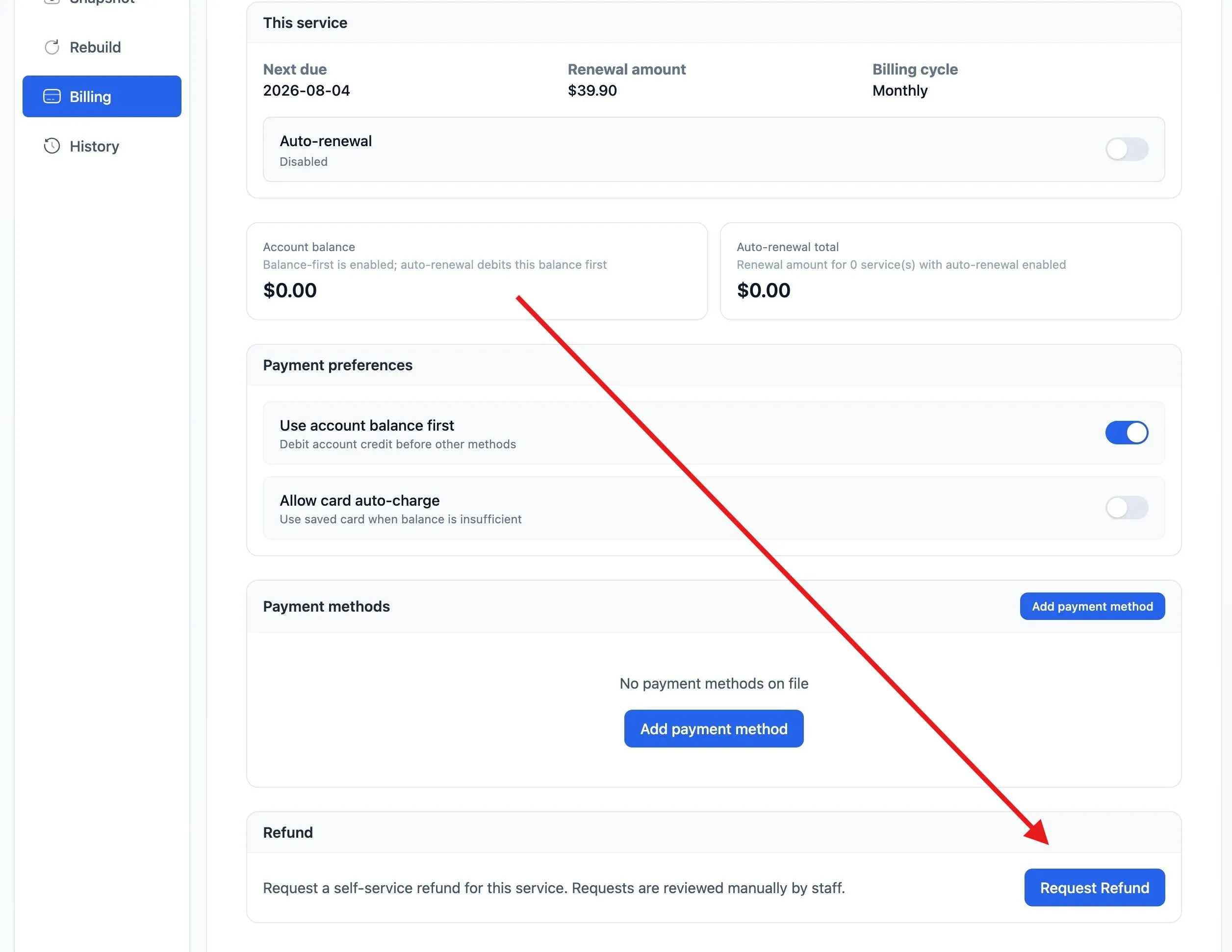Click the large centered Add payment method button

(x=714, y=729)
